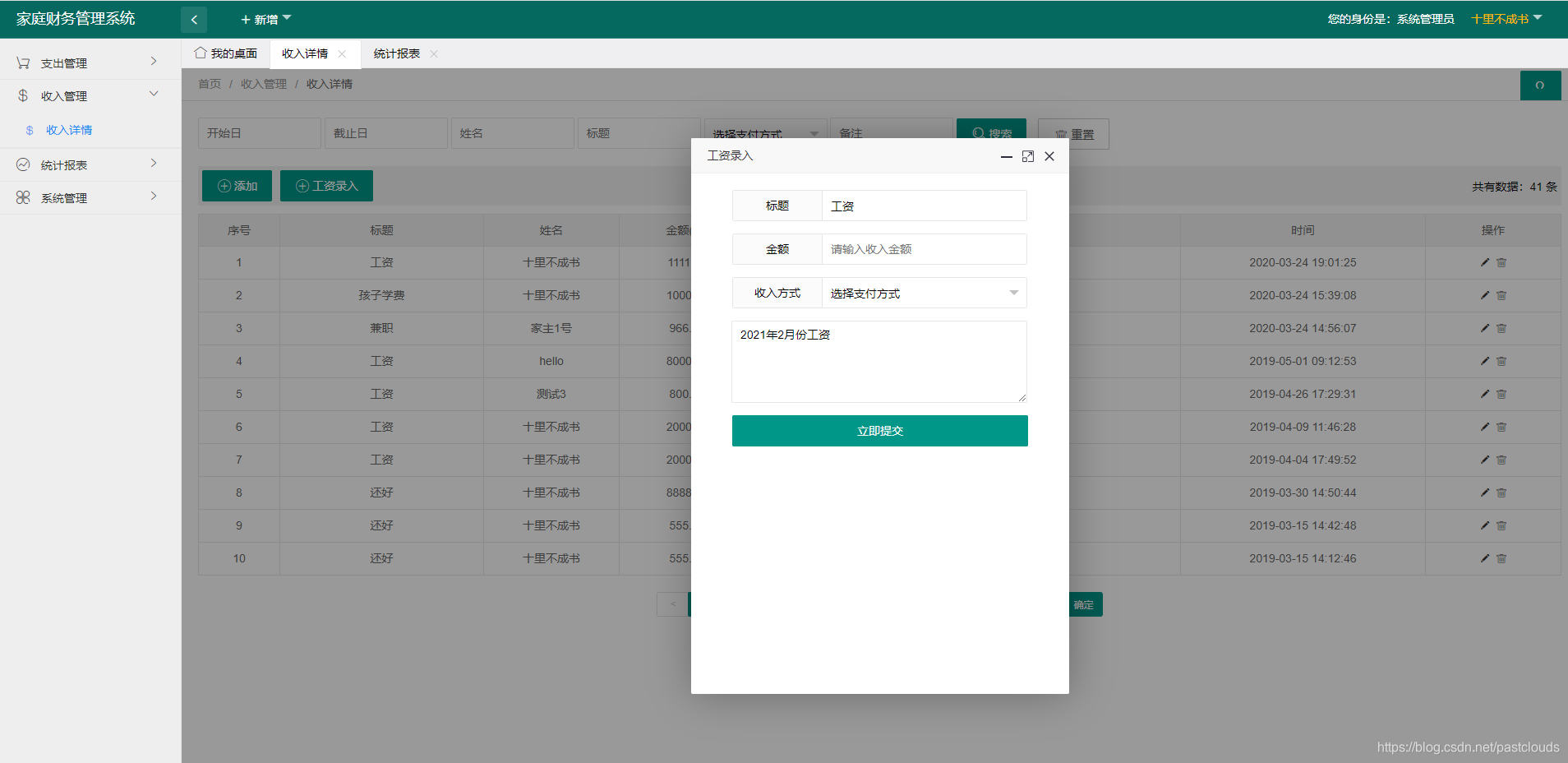Image resolution: width=1568 pixels, height=763 pixels.
Task: Click the chart icon for 统计报表
Action: 23,164
